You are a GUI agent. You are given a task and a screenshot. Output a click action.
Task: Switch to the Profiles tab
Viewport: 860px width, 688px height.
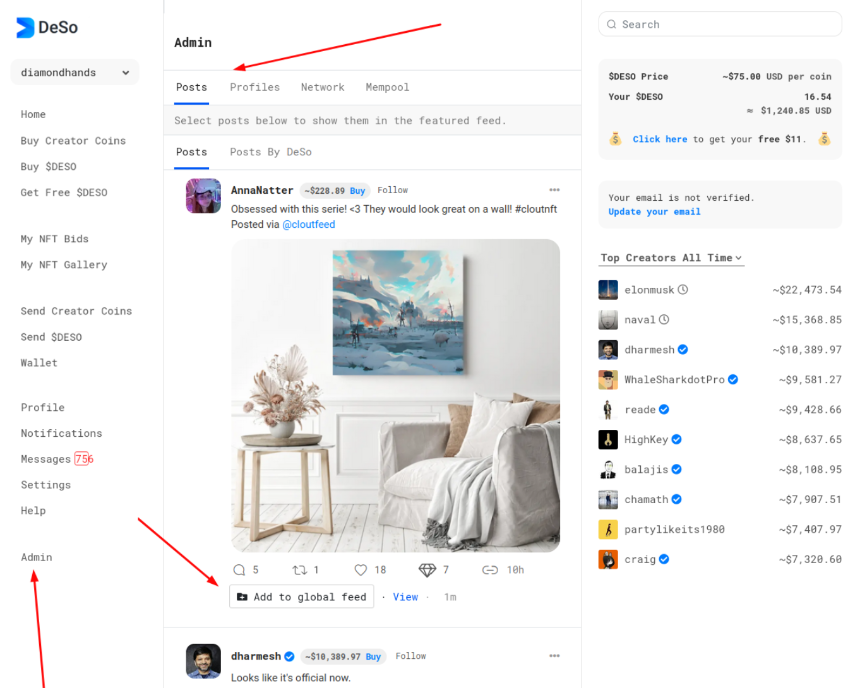pyautogui.click(x=254, y=87)
